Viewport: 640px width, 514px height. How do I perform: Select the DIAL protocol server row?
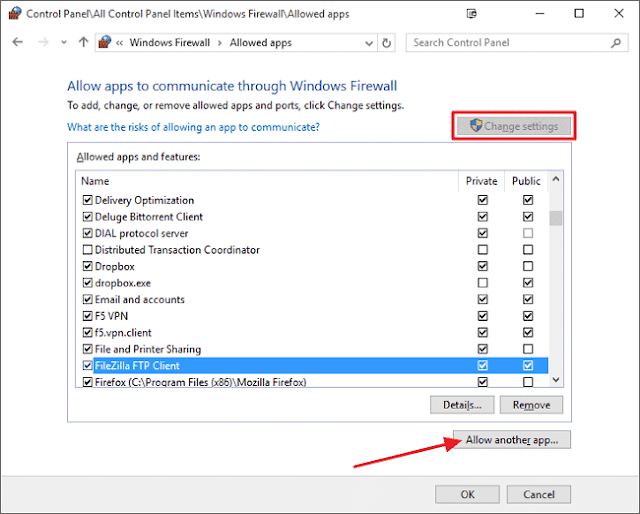312,233
